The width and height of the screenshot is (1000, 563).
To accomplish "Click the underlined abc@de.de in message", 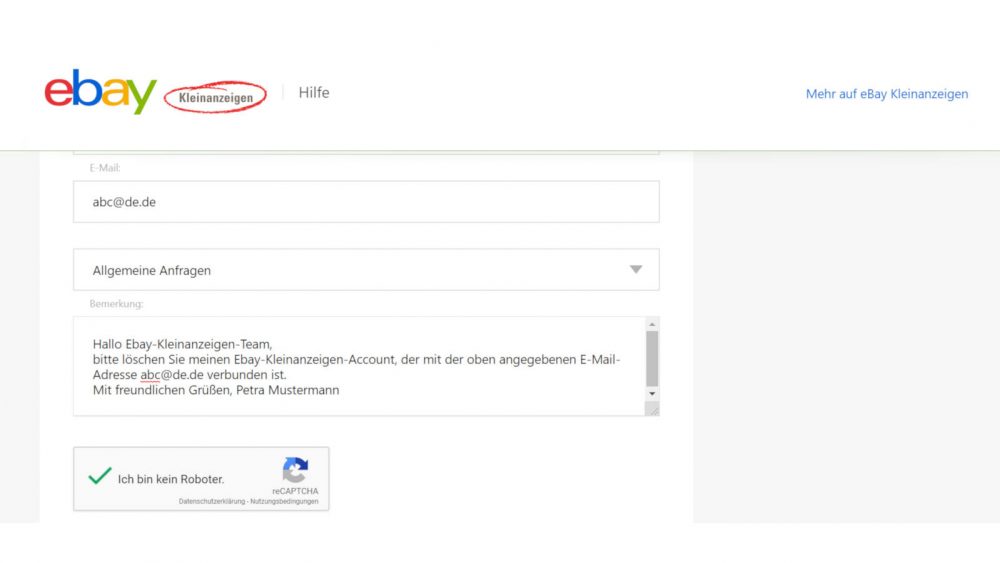I will (x=172, y=375).
